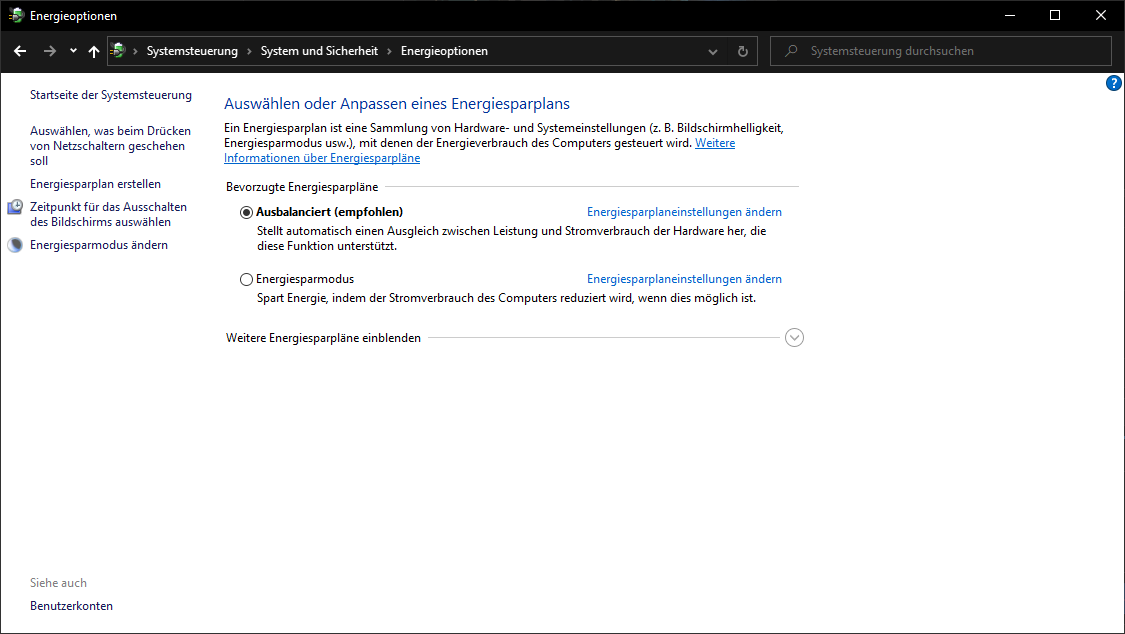Open recent locations dropdown arrow

[73, 51]
